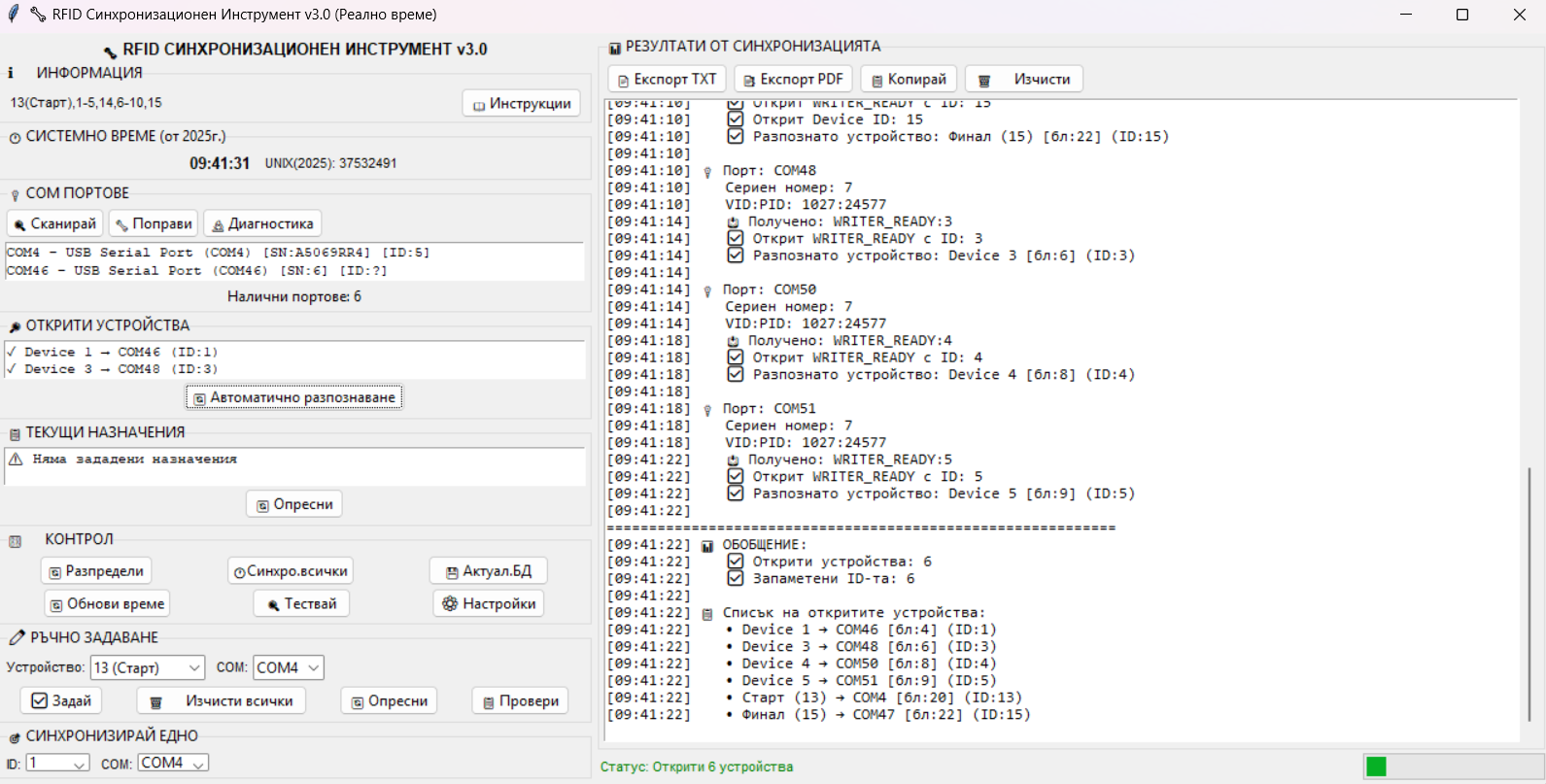The width and height of the screenshot is (1546, 784).
Task: Clear results log with Изчисти
Action: pos(1023,79)
